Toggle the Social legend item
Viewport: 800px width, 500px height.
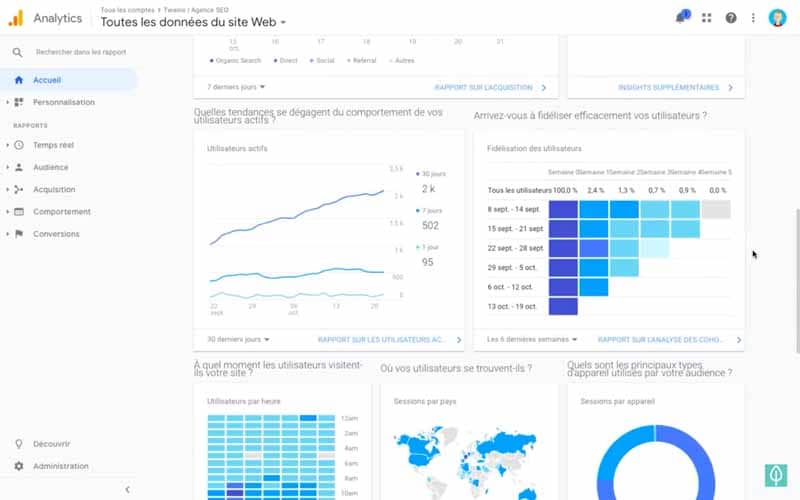click(x=322, y=60)
